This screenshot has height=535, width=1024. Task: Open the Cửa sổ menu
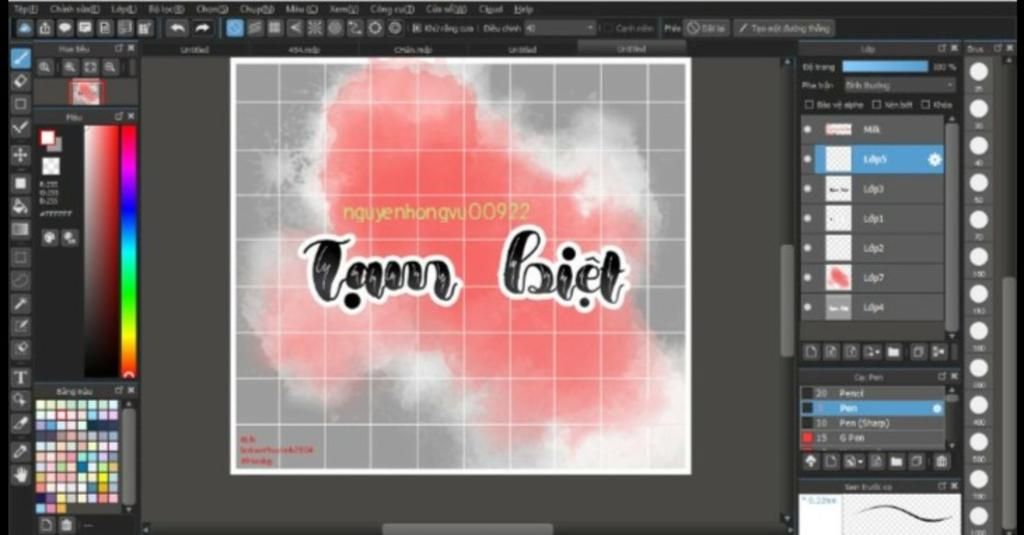click(446, 9)
